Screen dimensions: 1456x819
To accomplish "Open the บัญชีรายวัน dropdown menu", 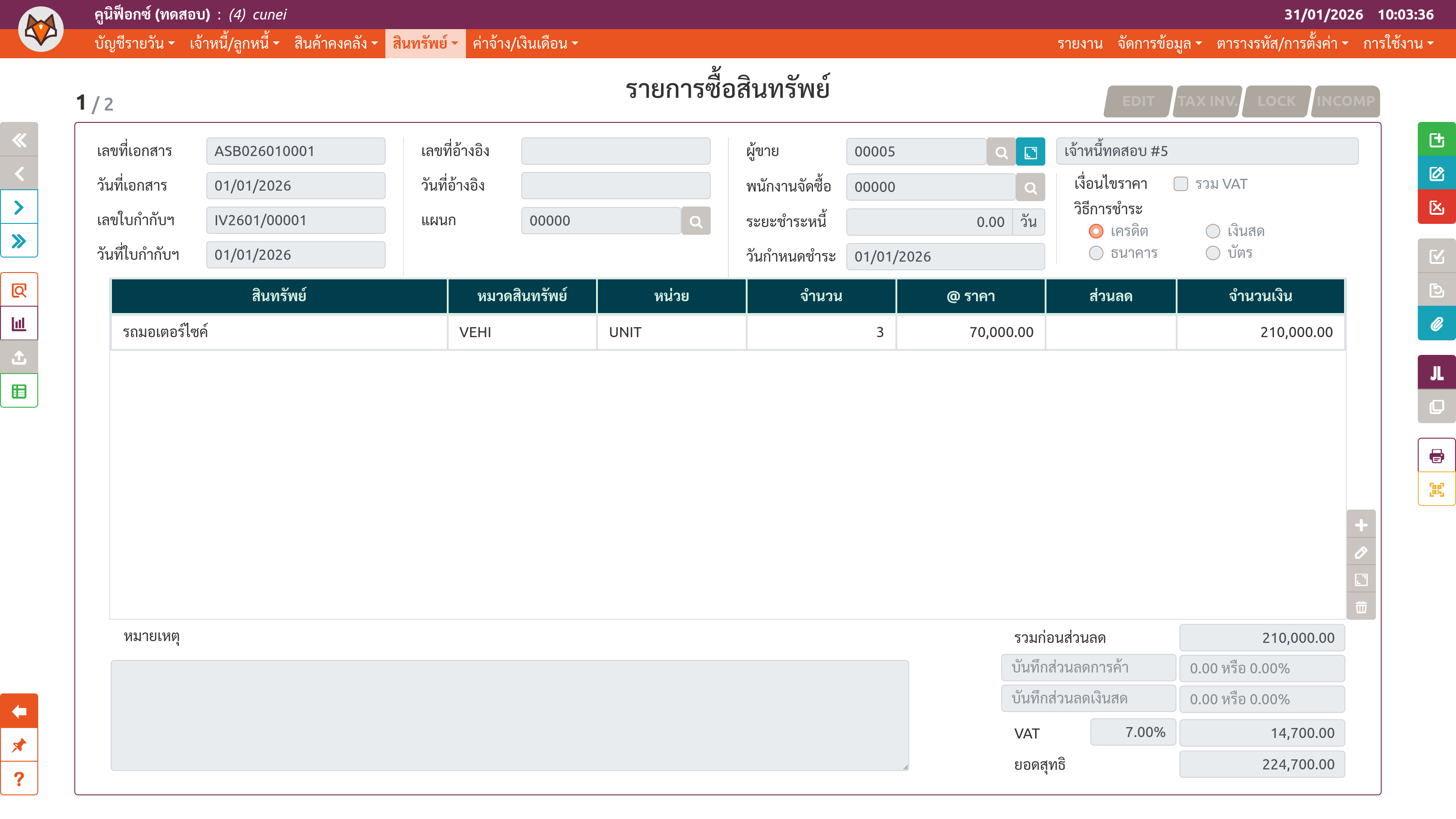I will (135, 44).
